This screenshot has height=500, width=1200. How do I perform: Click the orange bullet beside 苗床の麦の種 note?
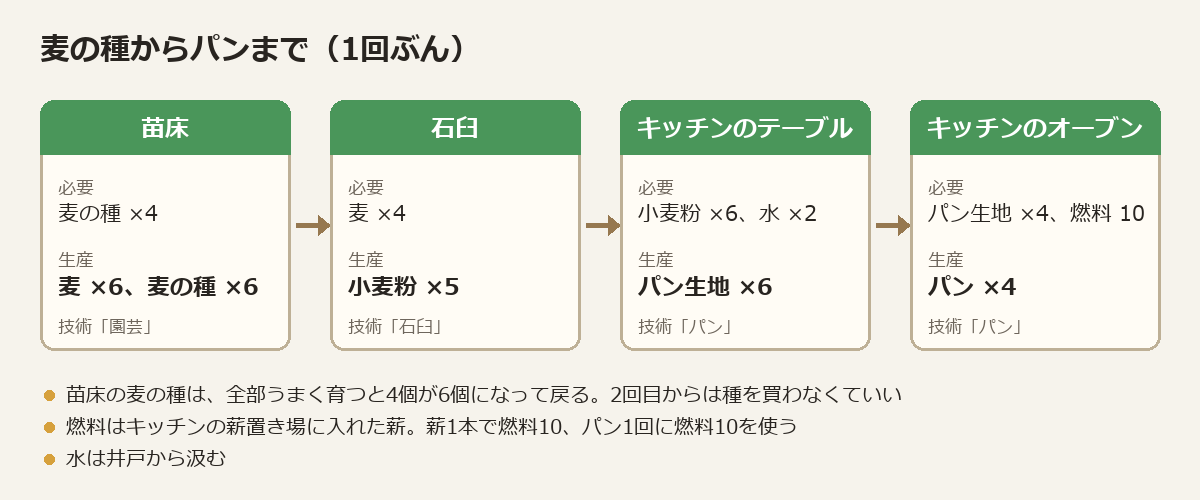49,395
